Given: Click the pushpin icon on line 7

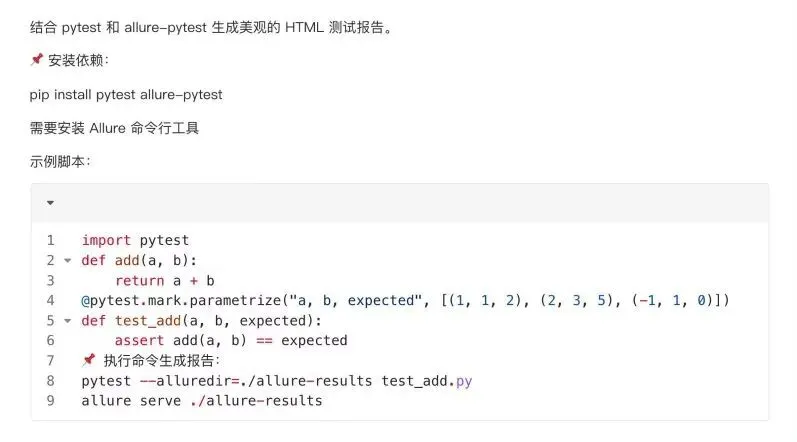Looking at the screenshot, I should pyautogui.click(x=89, y=360).
